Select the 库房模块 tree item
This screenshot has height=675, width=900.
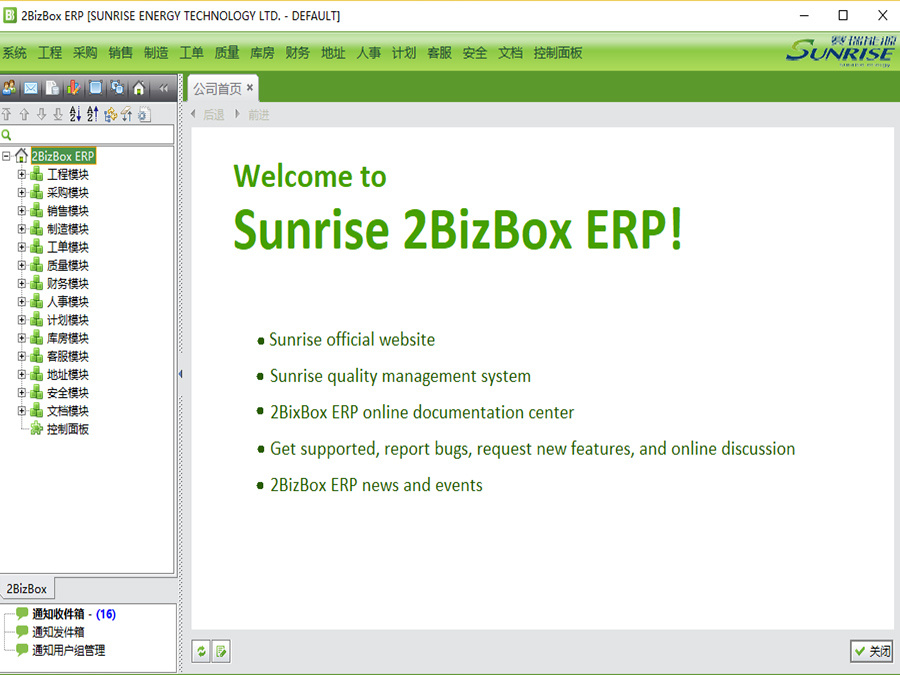click(68, 338)
